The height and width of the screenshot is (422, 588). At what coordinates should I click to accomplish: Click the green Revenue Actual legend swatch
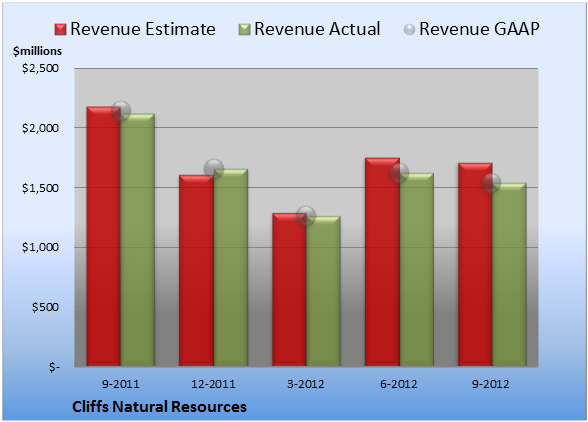coord(244,30)
